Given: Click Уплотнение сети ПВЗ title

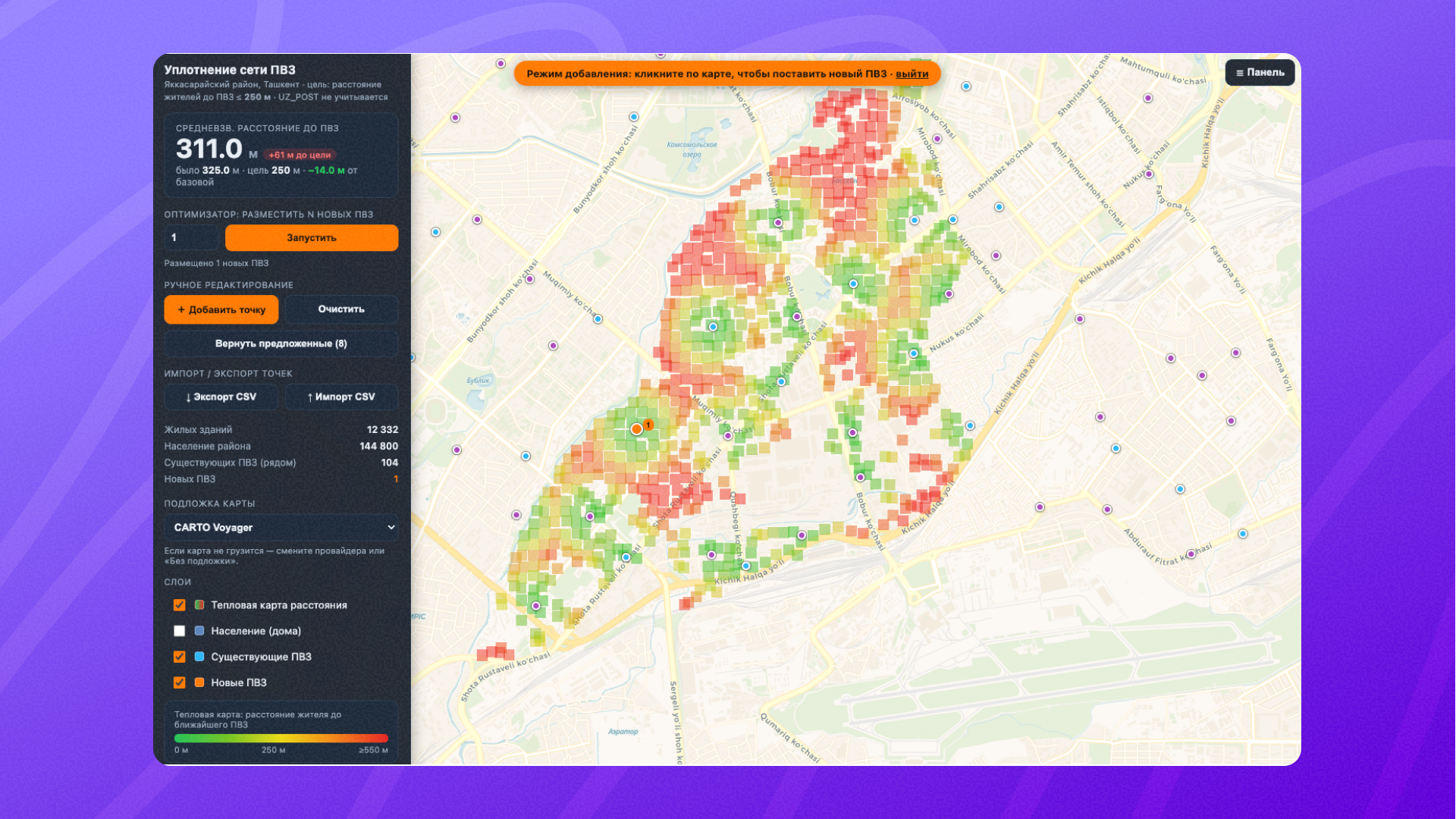Looking at the screenshot, I should [x=230, y=70].
